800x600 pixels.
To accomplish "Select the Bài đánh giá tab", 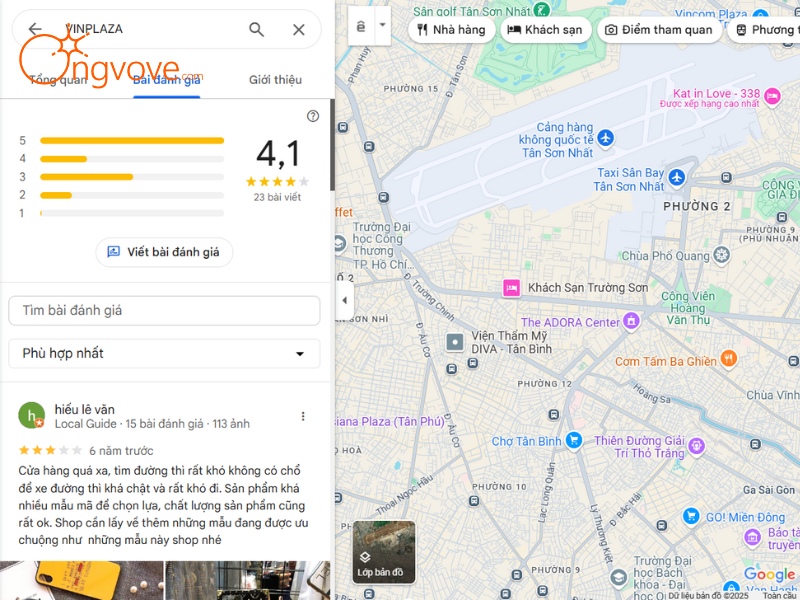I will (x=166, y=80).
